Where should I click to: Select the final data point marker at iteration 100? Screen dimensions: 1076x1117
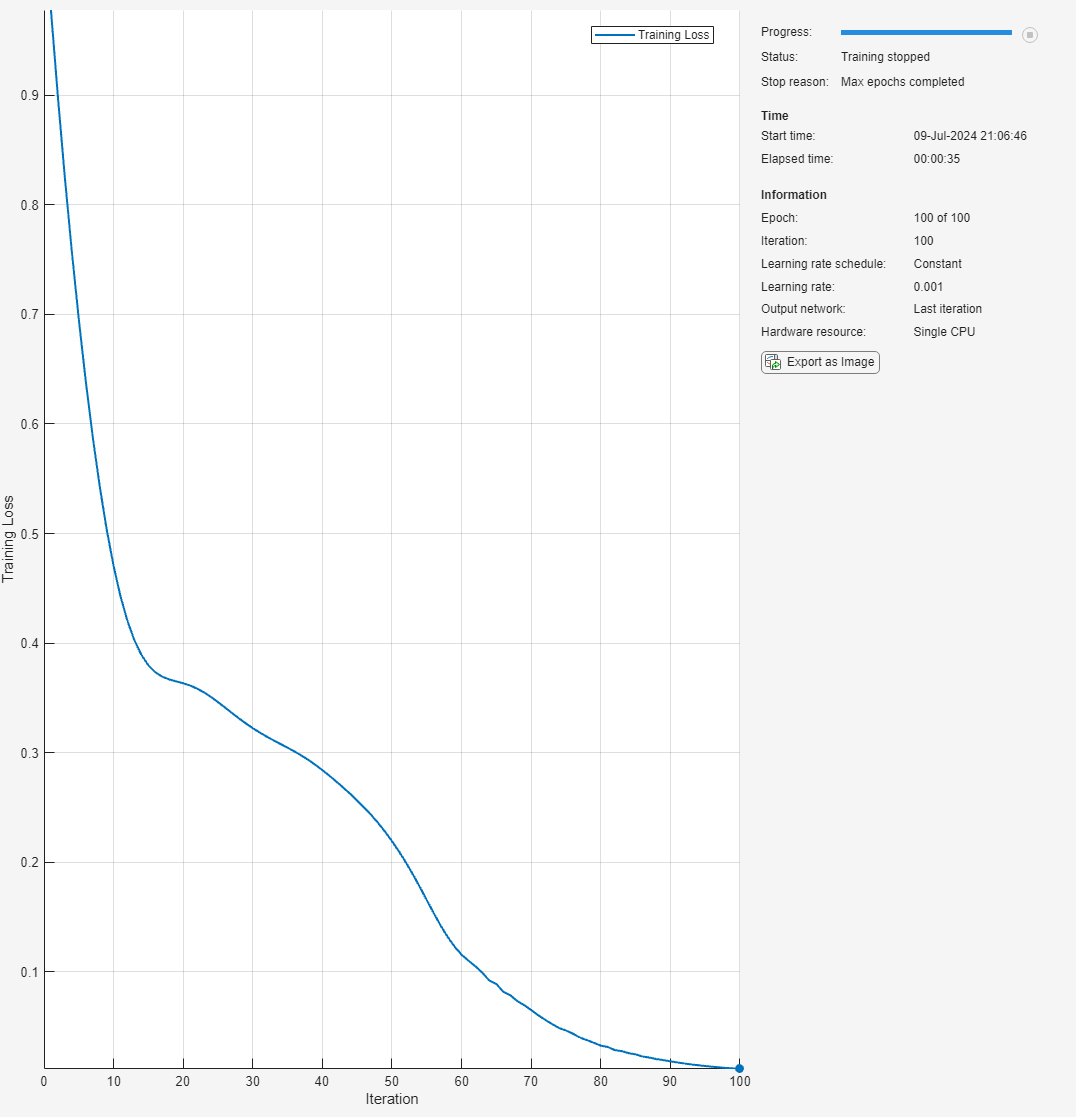739,1068
